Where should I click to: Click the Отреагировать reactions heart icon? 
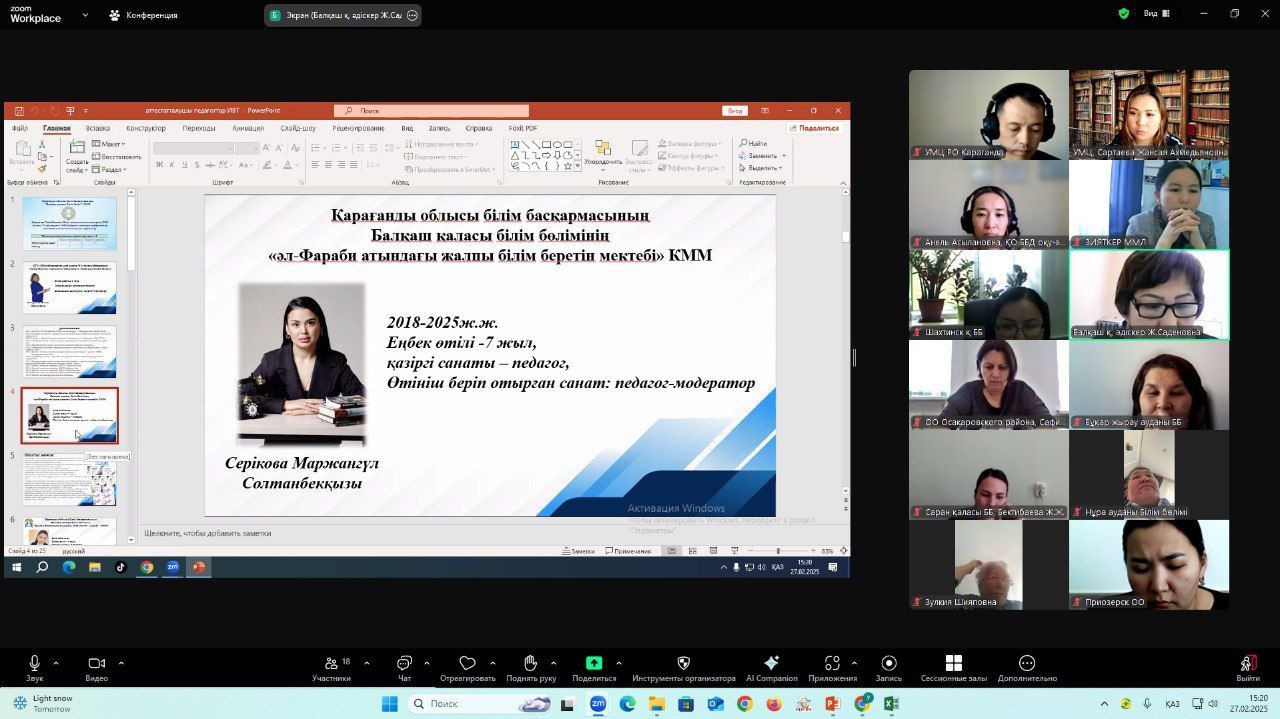[x=467, y=663]
